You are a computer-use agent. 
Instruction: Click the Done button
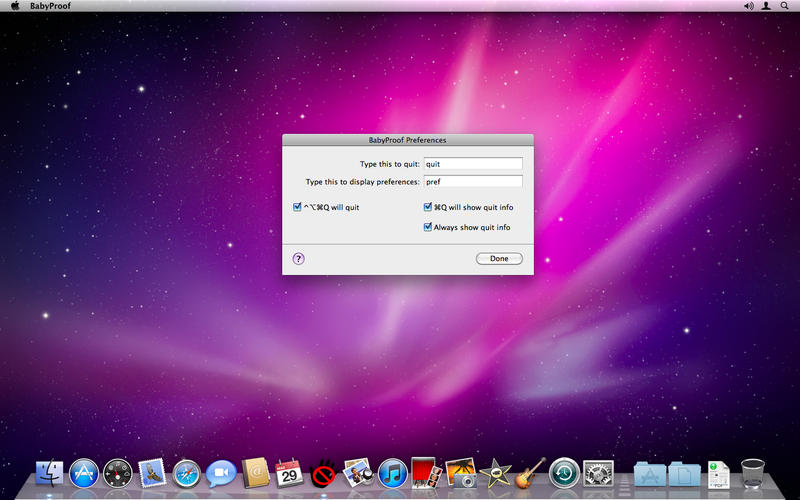click(x=499, y=259)
